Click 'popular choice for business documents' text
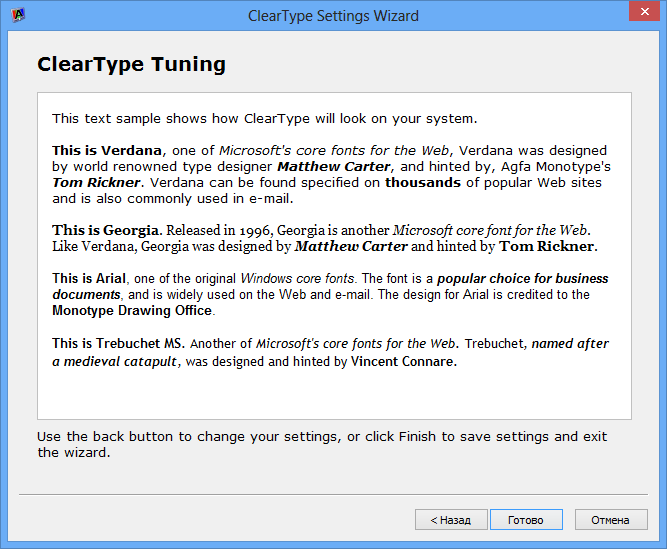667x549 pixels. pos(523,278)
